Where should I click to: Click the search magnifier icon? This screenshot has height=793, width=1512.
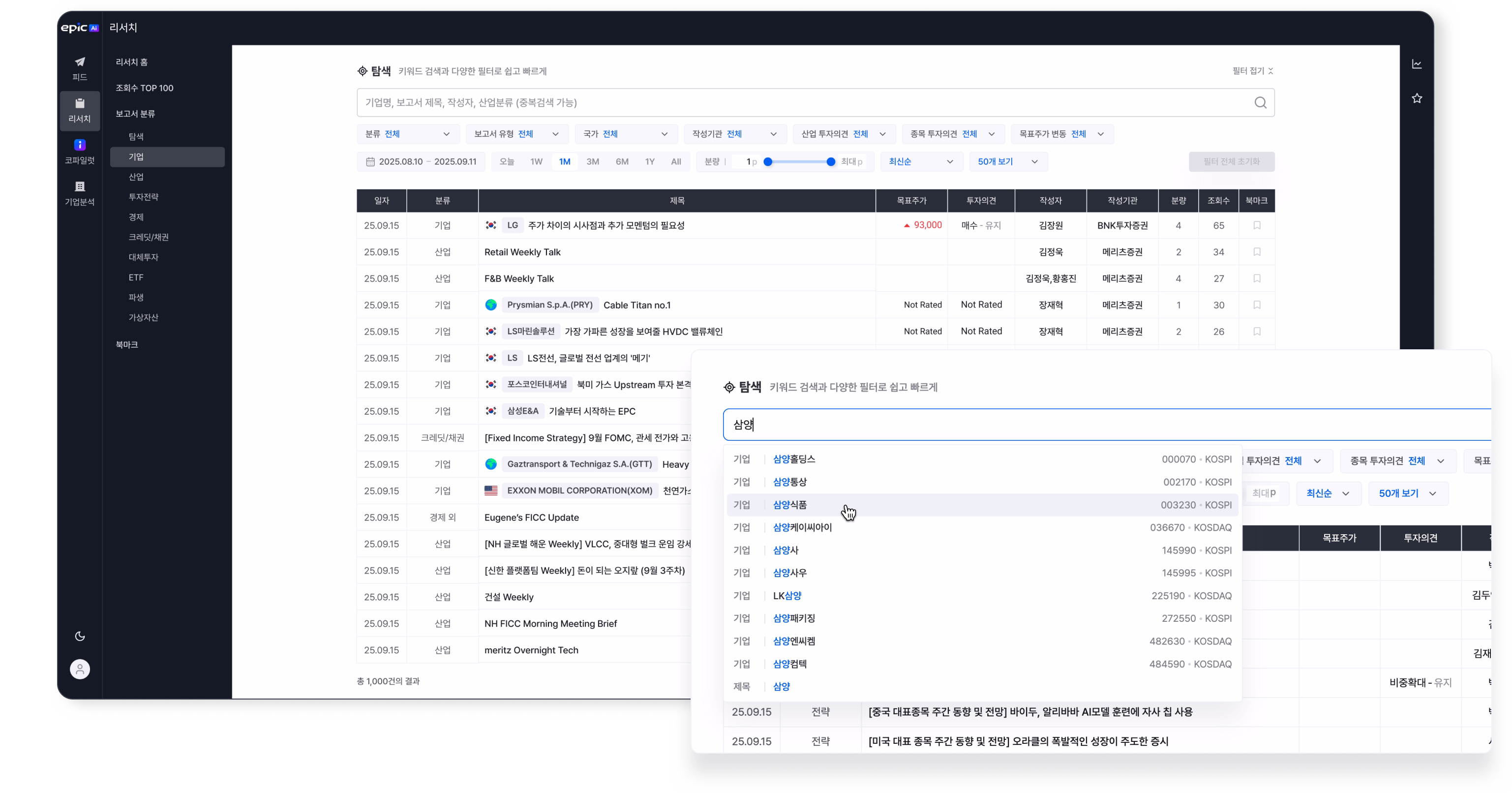point(1260,103)
